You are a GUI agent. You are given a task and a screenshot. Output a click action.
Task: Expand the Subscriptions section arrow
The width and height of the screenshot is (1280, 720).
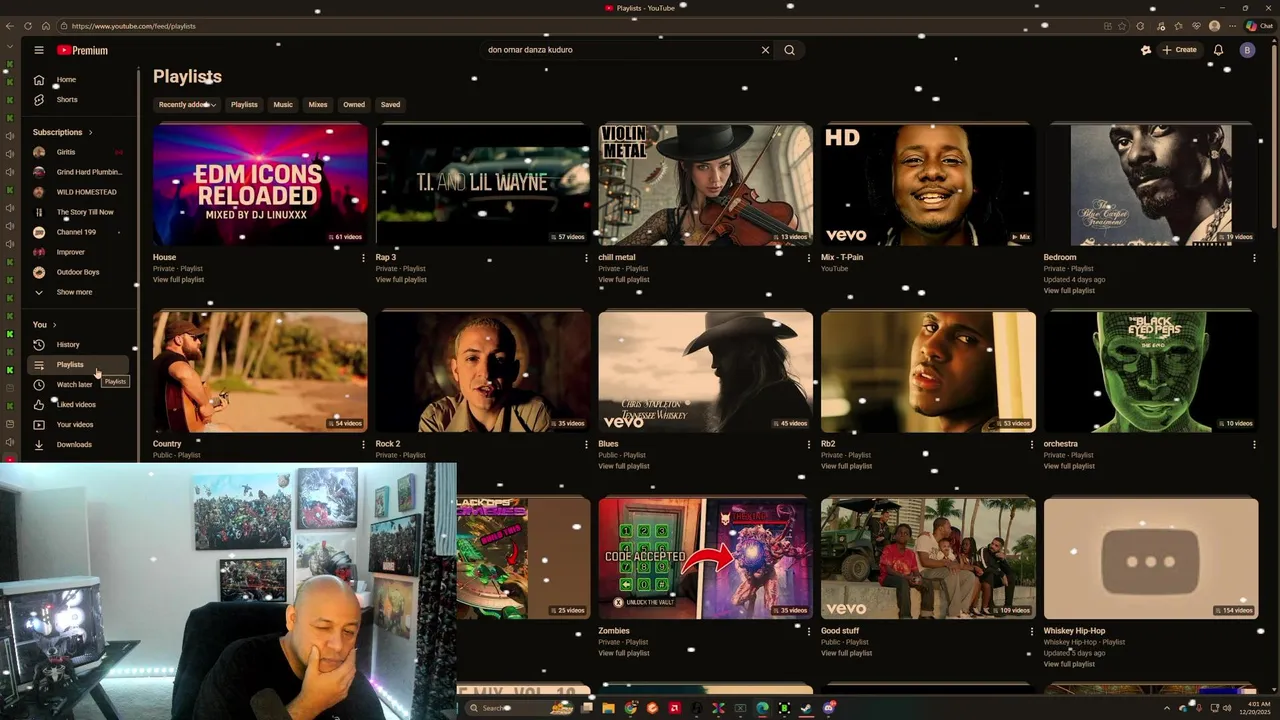(x=90, y=132)
